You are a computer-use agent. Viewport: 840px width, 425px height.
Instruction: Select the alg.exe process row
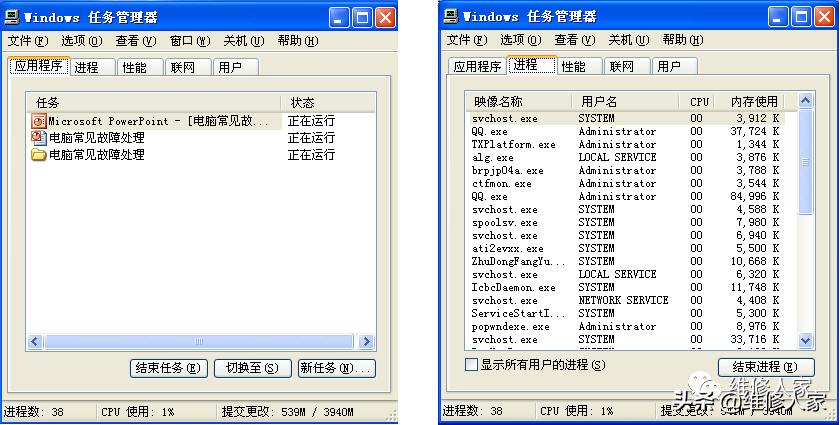click(x=625, y=158)
